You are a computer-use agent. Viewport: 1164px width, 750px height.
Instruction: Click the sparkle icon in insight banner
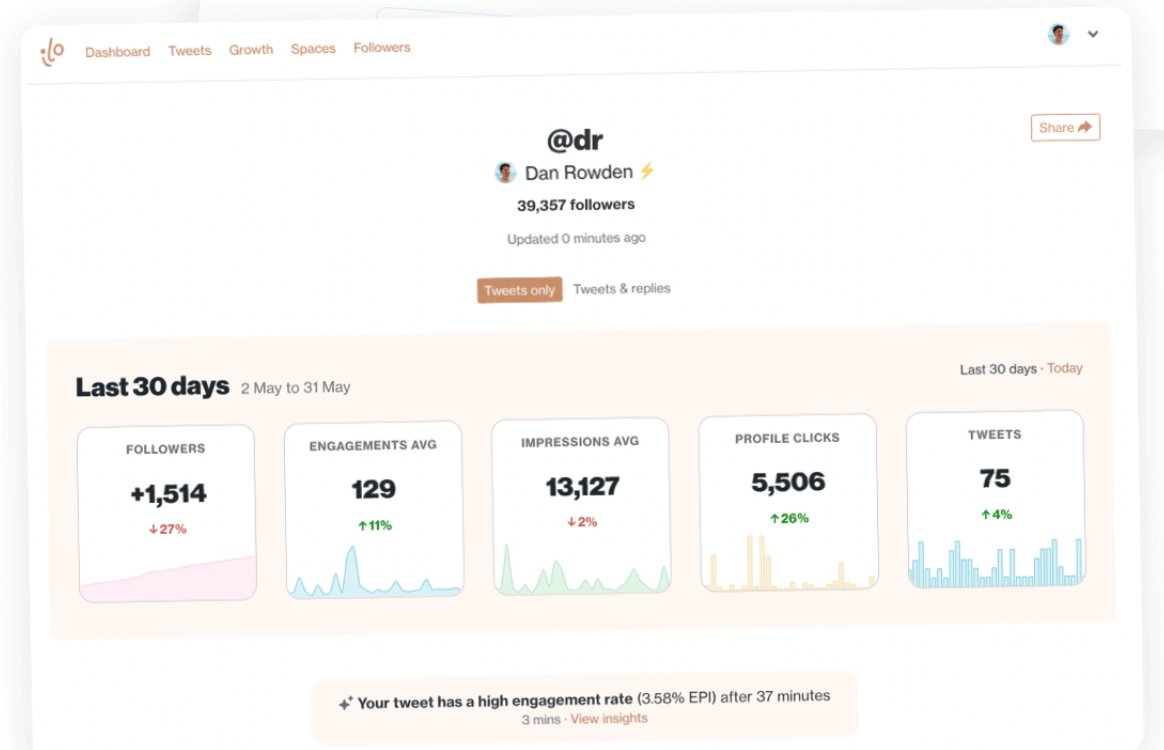pos(345,702)
